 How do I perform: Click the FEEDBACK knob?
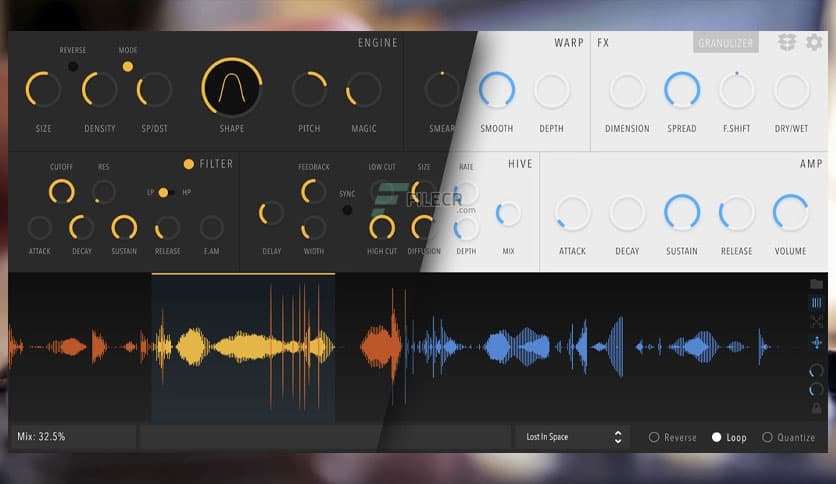click(x=314, y=192)
